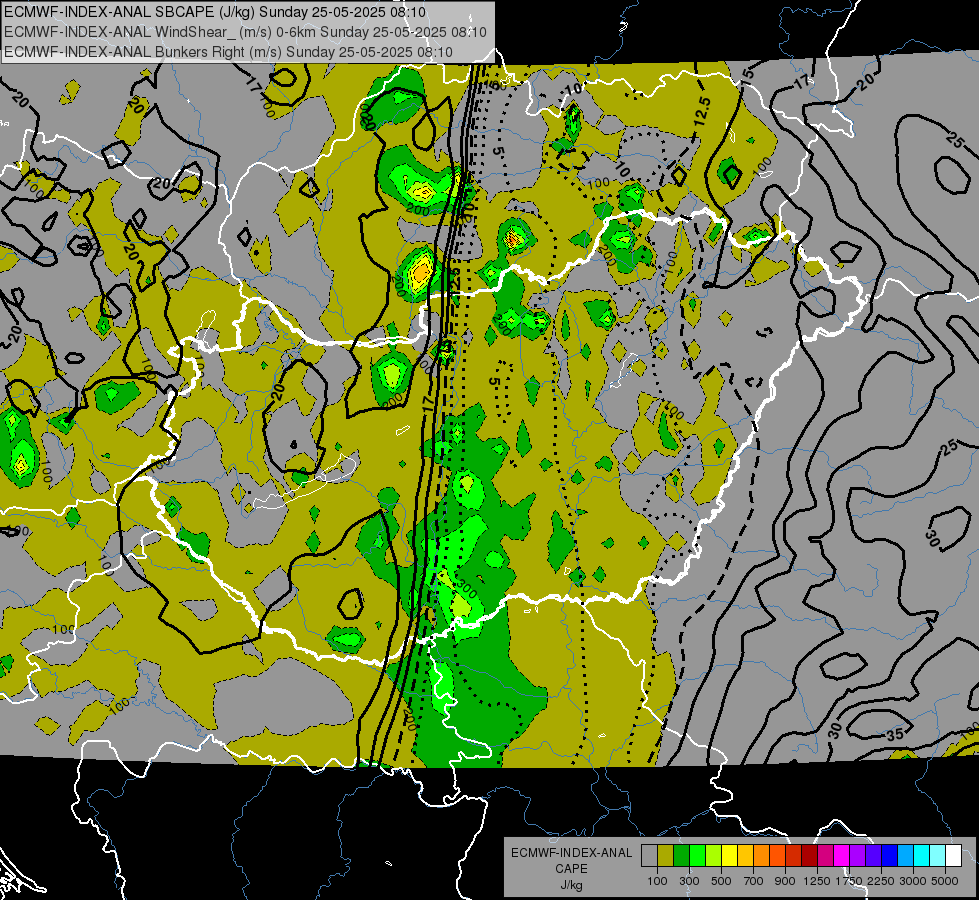The image size is (979, 900).
Task: Click the 12.5 contour label on map
Action: [x=702, y=111]
